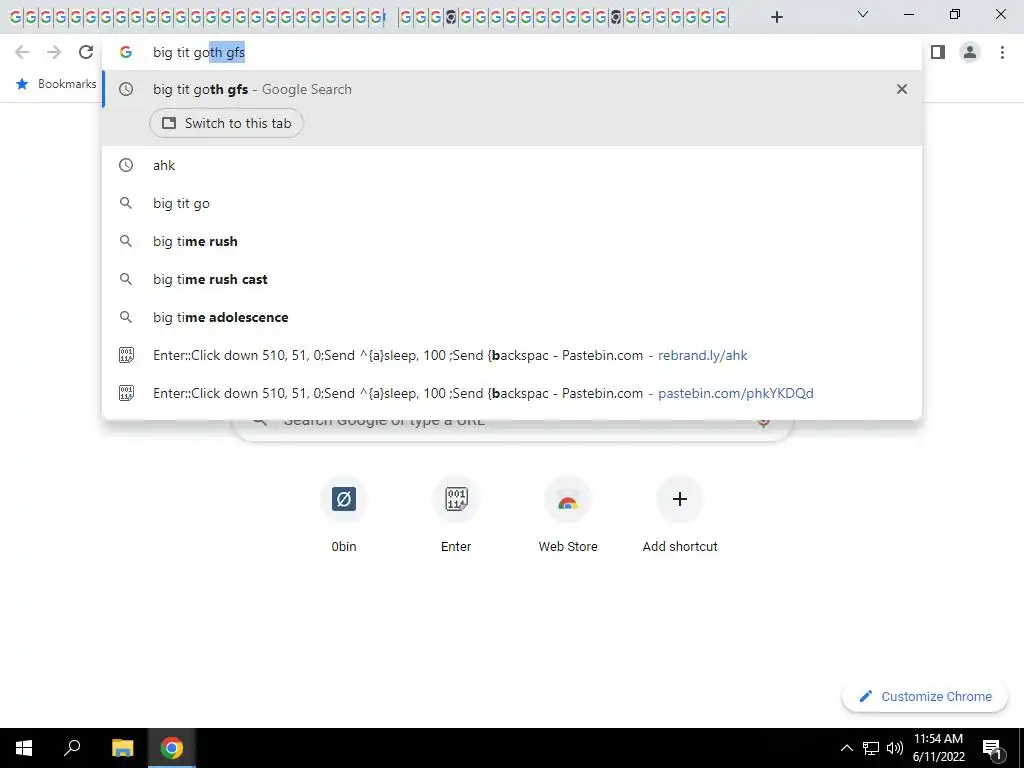
Task: Click Pastebin icon of pastebin.com/phkYKDQd suggestion
Action: click(126, 393)
